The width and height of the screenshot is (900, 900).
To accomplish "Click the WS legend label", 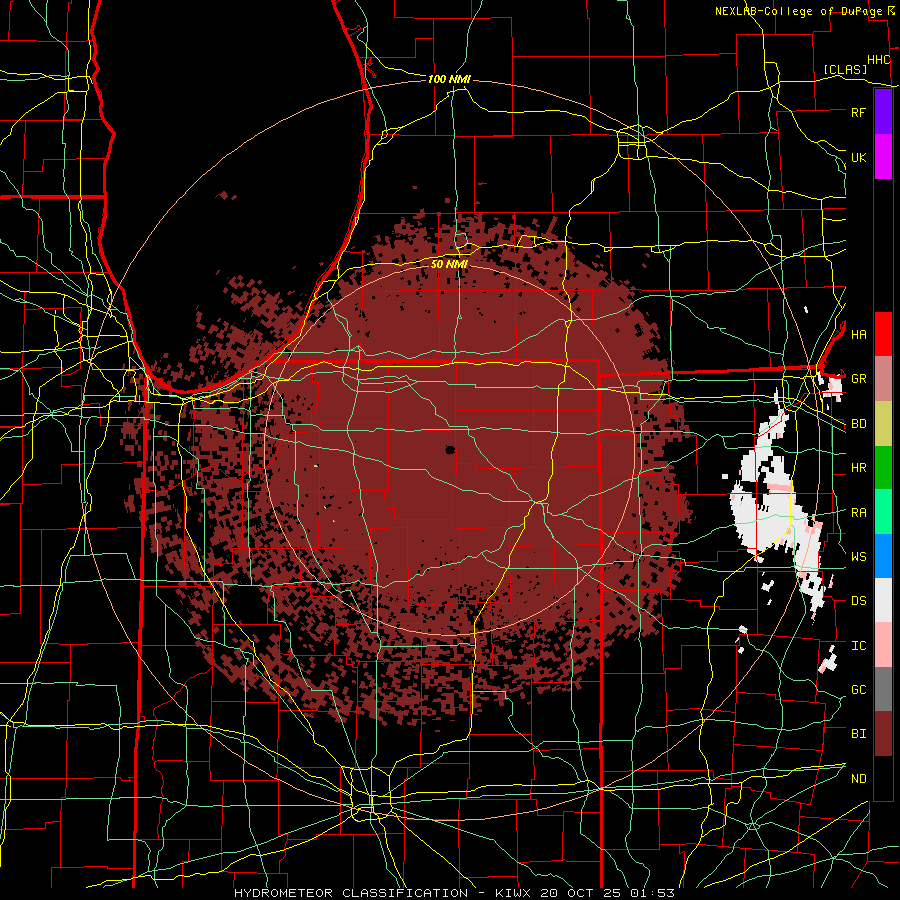I will coord(858,557).
